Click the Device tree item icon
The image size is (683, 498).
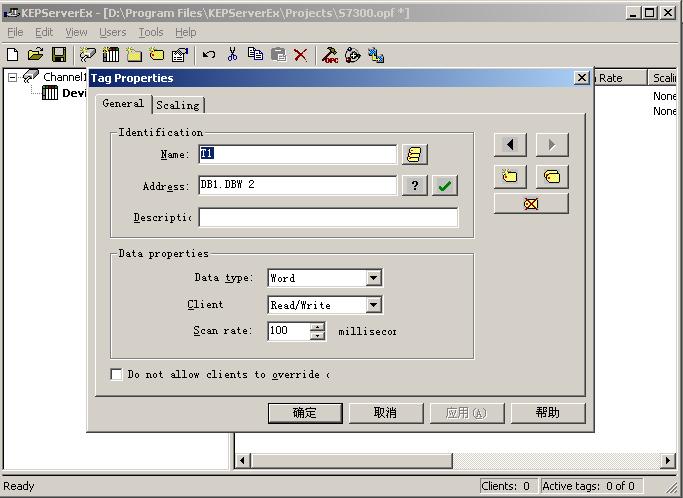50,93
